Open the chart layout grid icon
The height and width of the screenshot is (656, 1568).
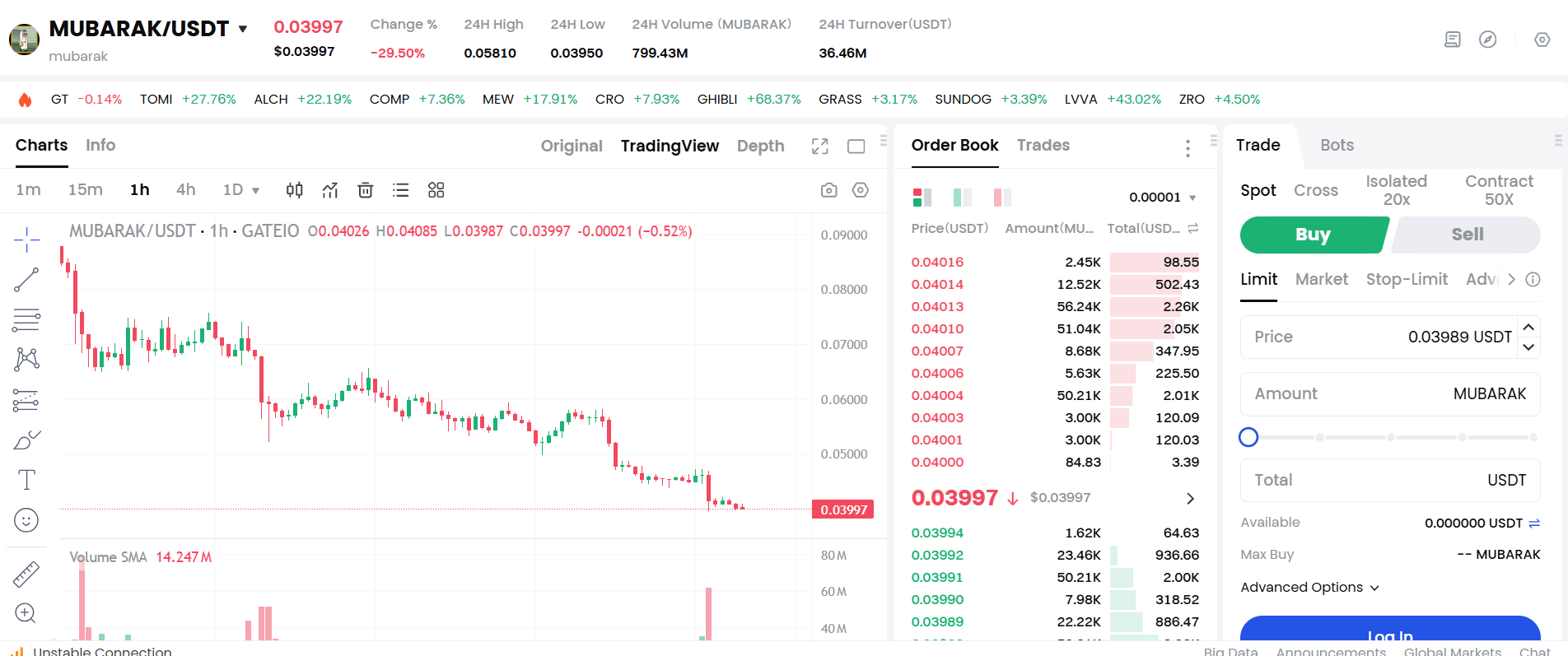coord(436,190)
